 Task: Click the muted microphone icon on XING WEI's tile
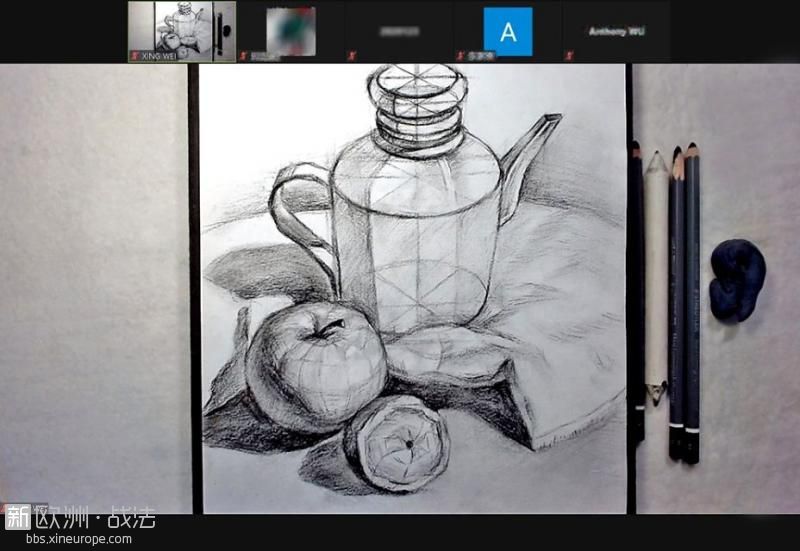(x=134, y=56)
